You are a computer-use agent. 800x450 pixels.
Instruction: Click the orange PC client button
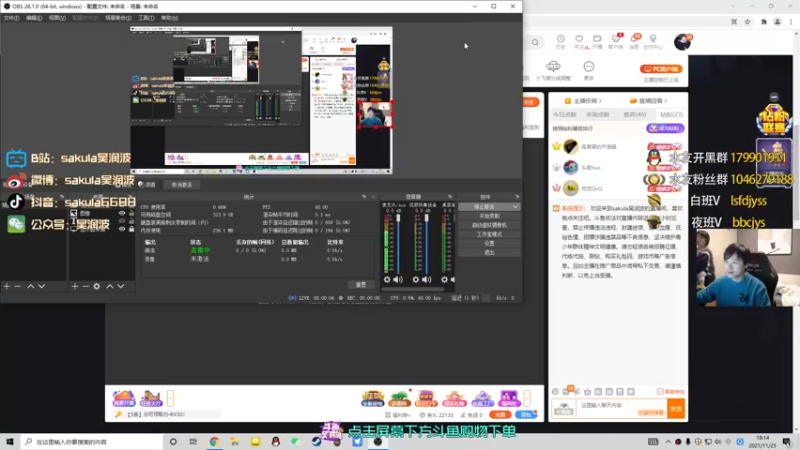[661, 69]
